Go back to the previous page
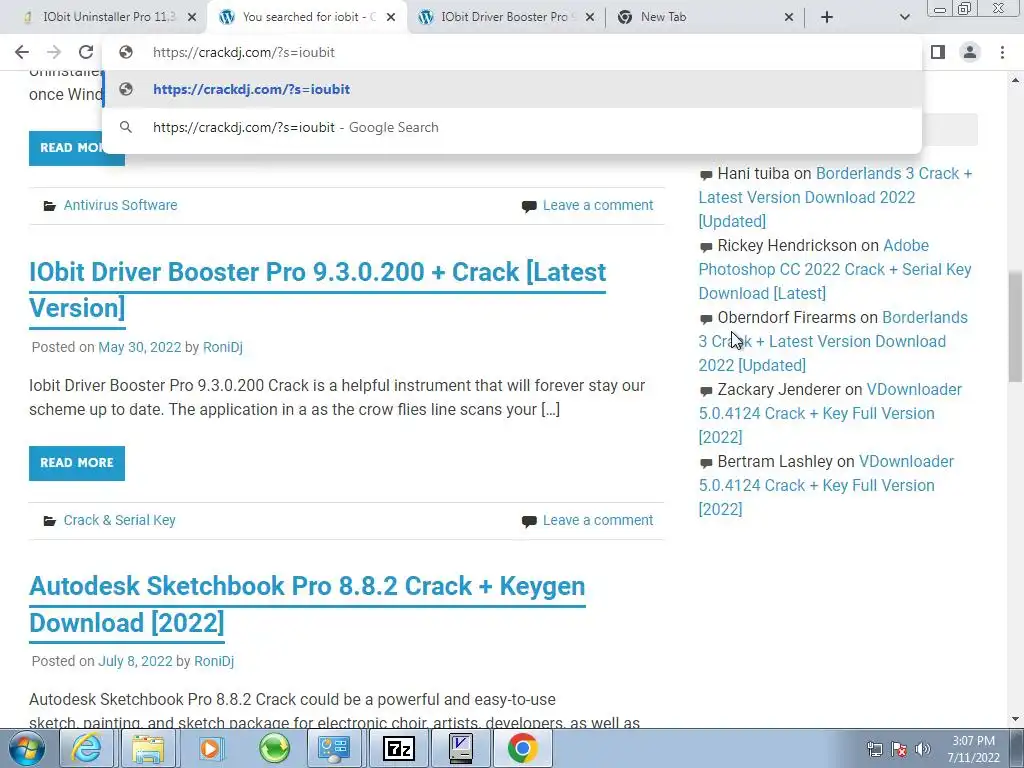Screen dimensions: 1024x768 (22, 52)
